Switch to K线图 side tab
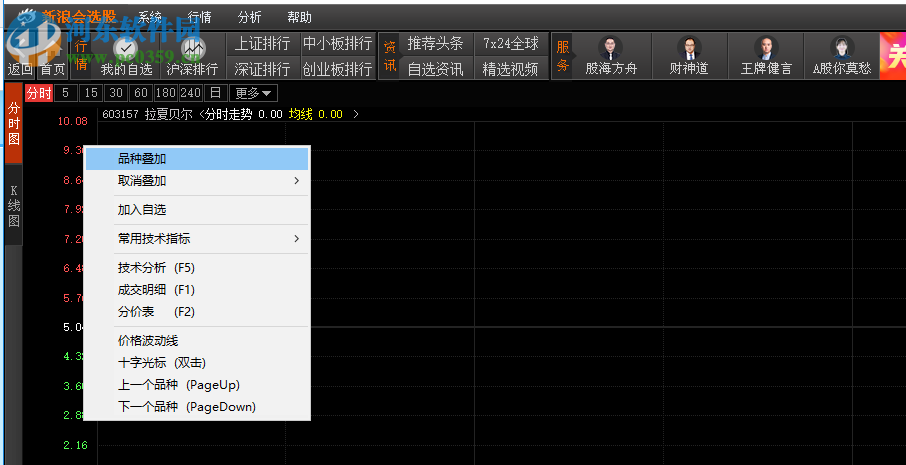Image resolution: width=906 pixels, height=465 pixels. 14,205
